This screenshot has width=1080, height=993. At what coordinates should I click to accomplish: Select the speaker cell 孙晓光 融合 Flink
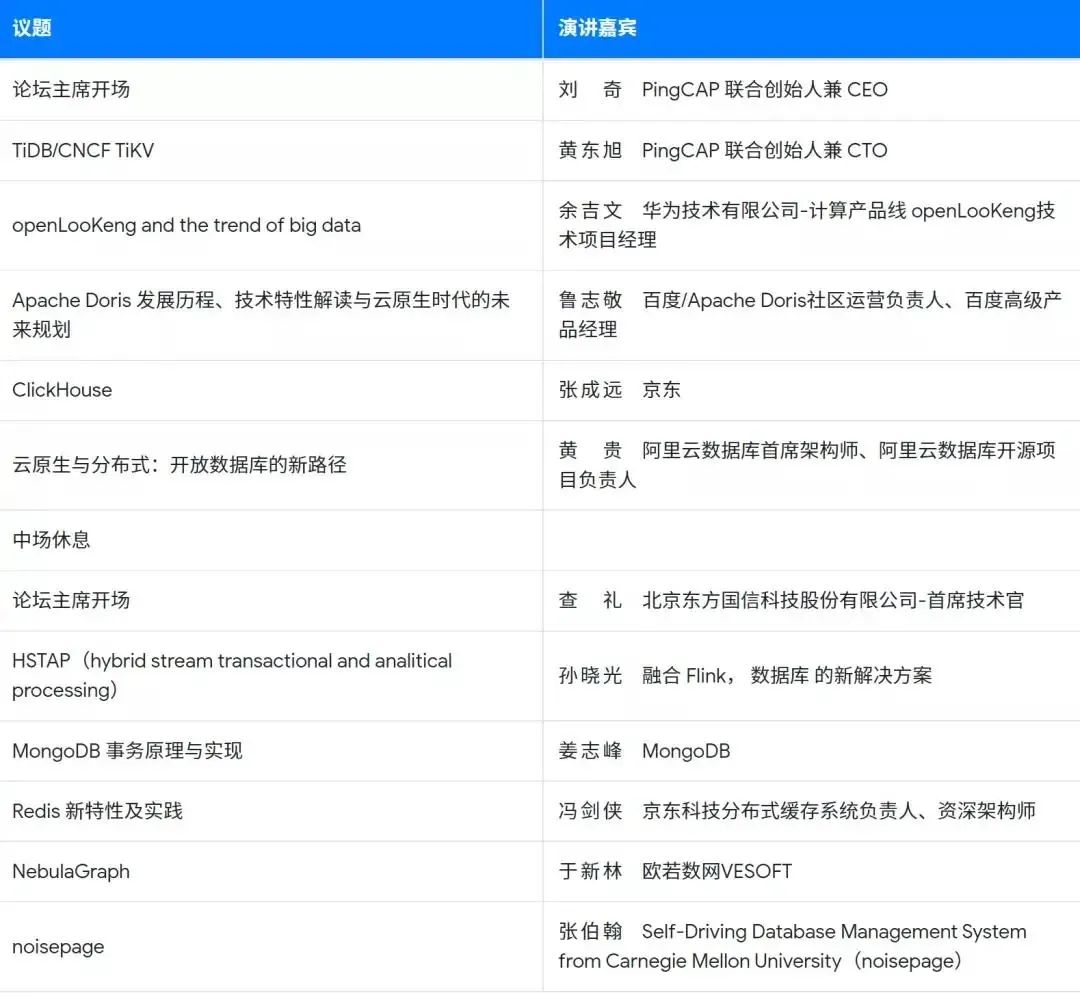811,676
